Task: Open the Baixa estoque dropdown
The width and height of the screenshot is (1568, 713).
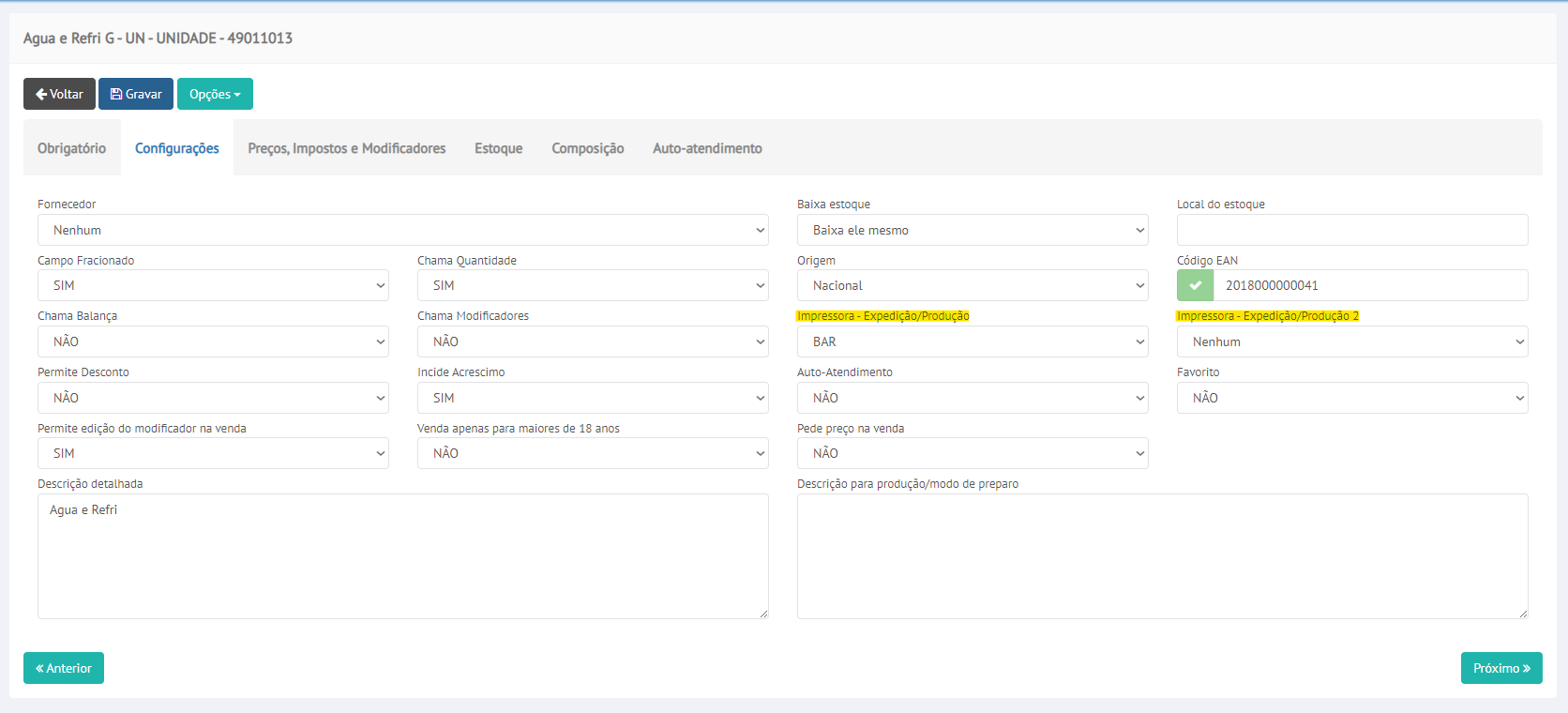Action: pos(972,230)
